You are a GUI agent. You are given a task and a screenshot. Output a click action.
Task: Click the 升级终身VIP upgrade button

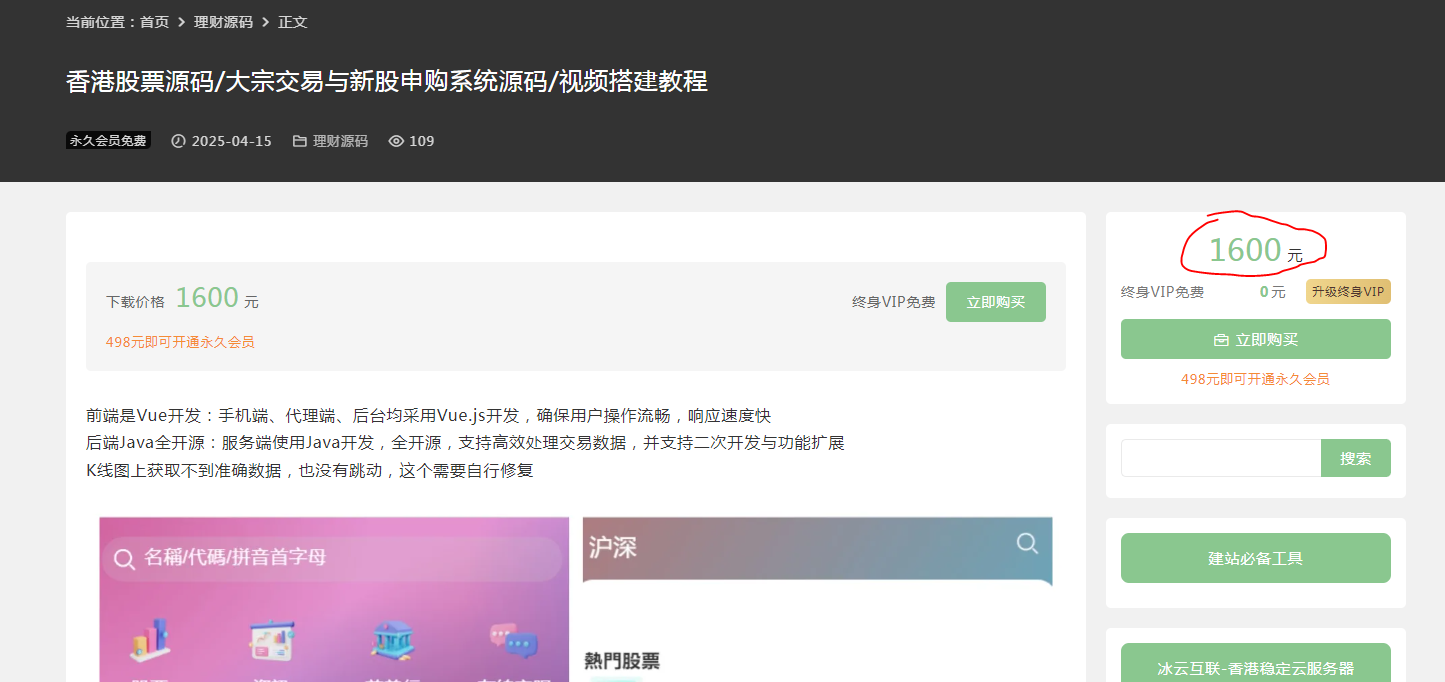(x=1347, y=292)
